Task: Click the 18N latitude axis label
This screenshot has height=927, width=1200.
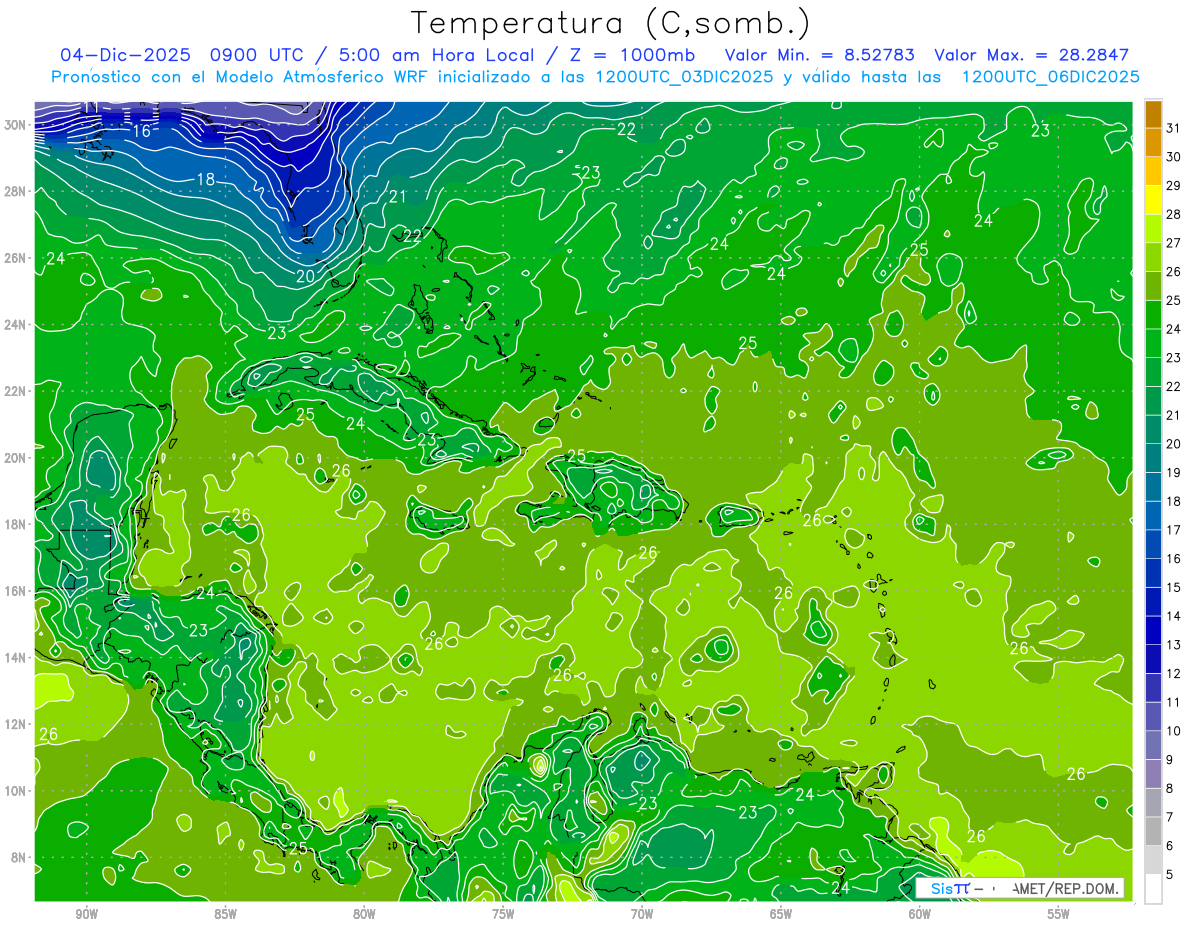Action: 15,524
